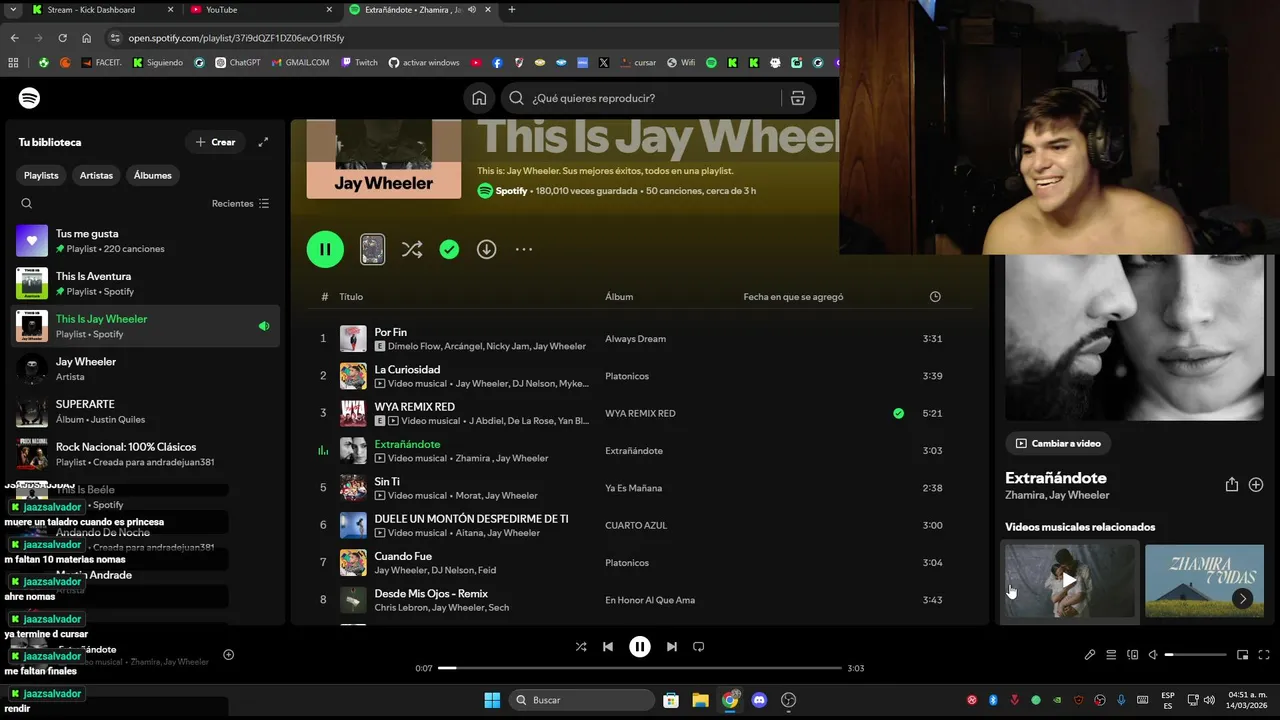The height and width of the screenshot is (720, 1280).
Task: Play the first related music video thumbnail
Action: coord(1069,581)
